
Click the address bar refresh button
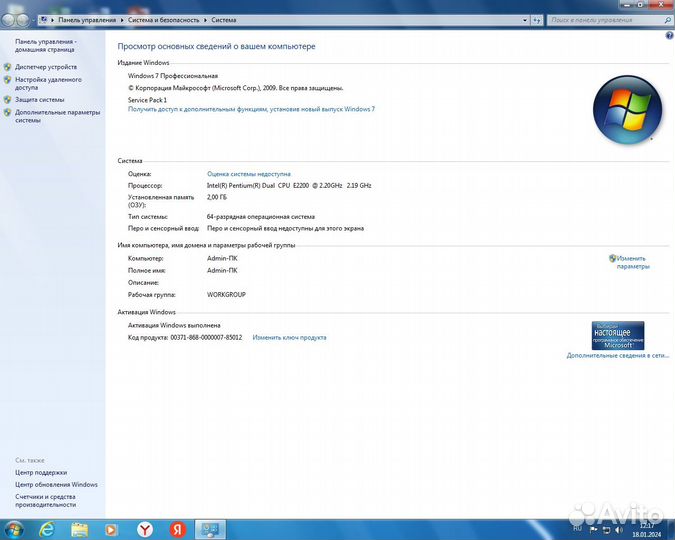pyautogui.click(x=536, y=20)
